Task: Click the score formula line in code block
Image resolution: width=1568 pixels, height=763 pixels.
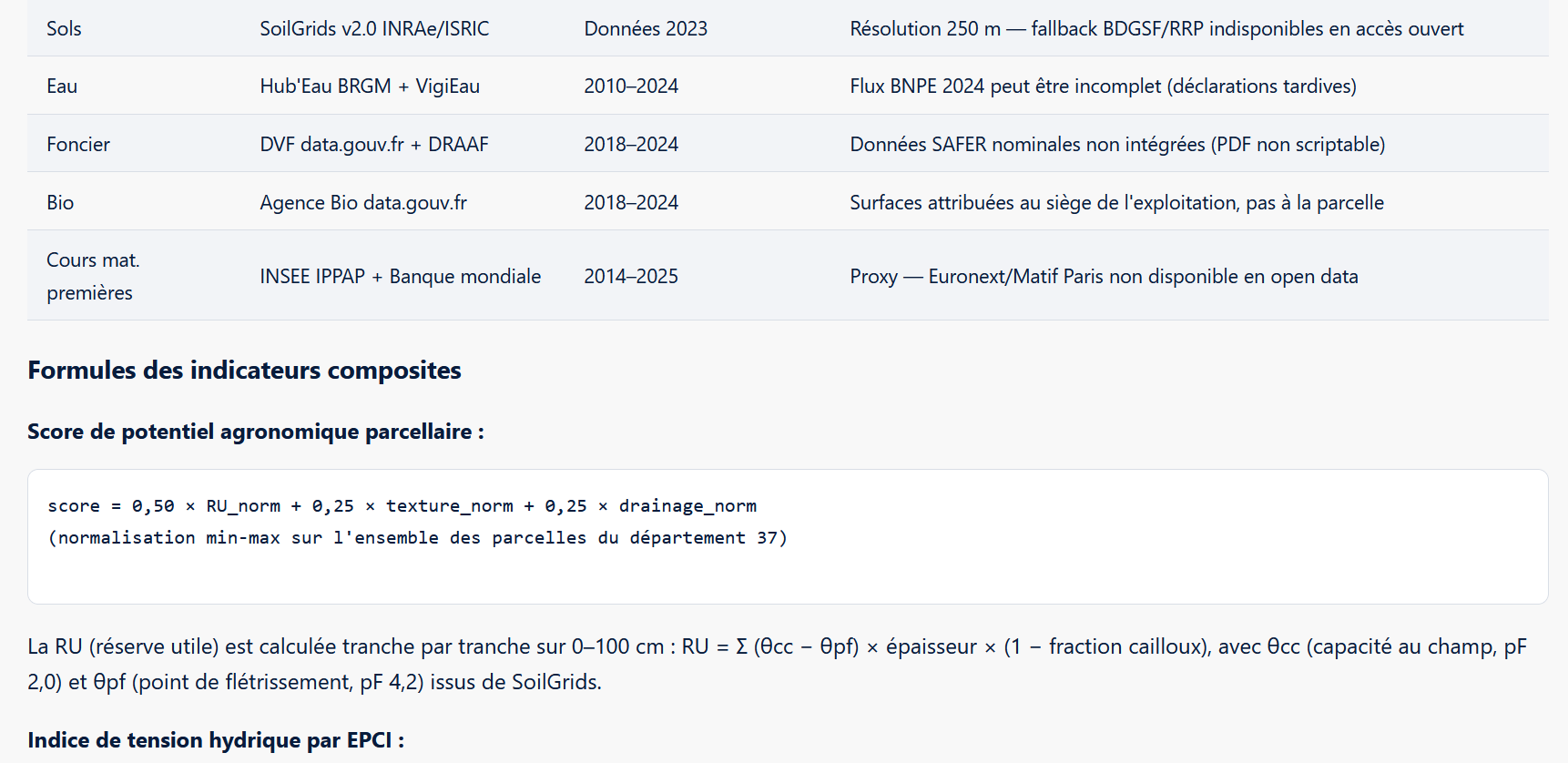Action: (x=402, y=505)
